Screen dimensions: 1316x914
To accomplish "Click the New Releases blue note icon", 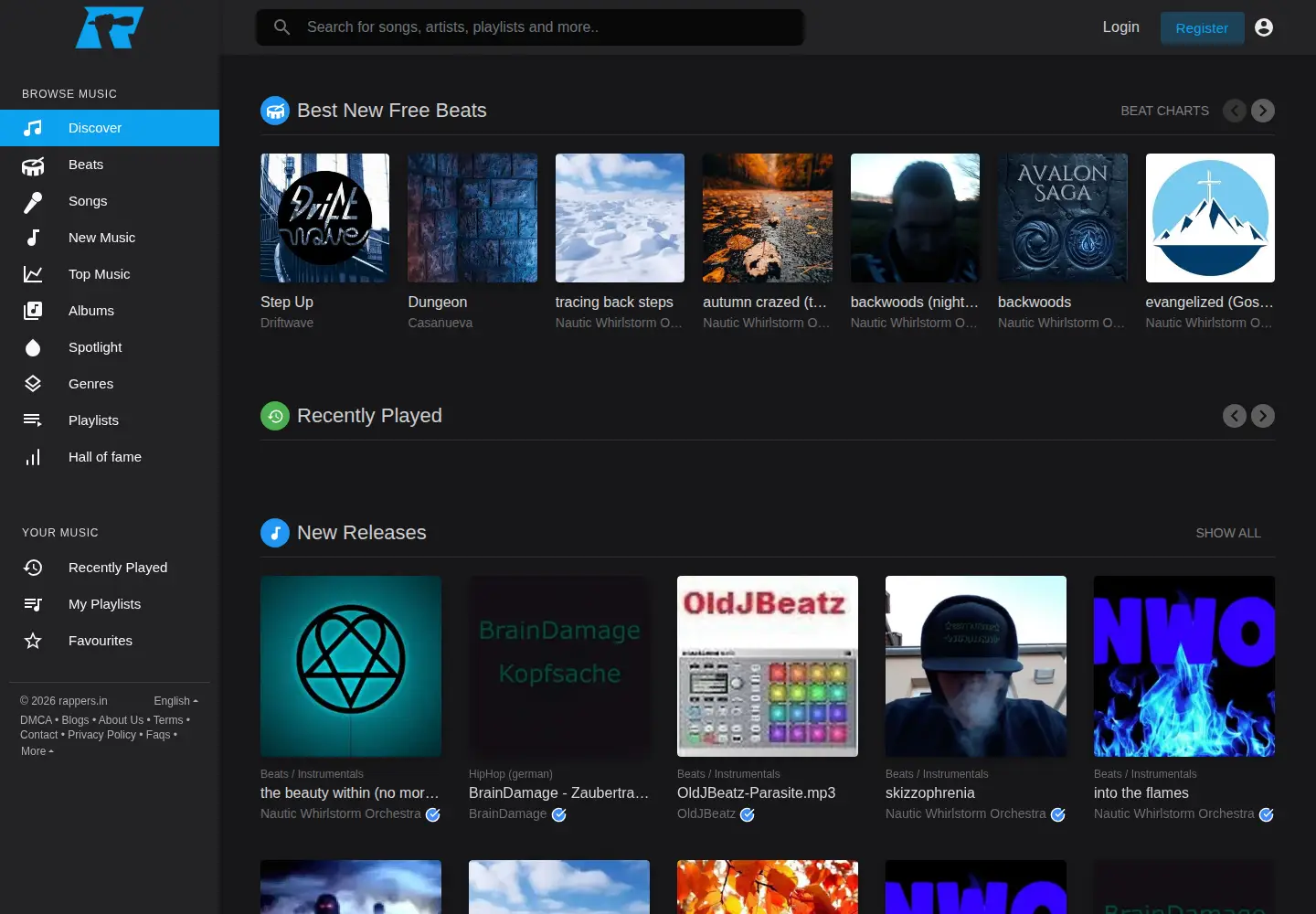I will point(275,533).
